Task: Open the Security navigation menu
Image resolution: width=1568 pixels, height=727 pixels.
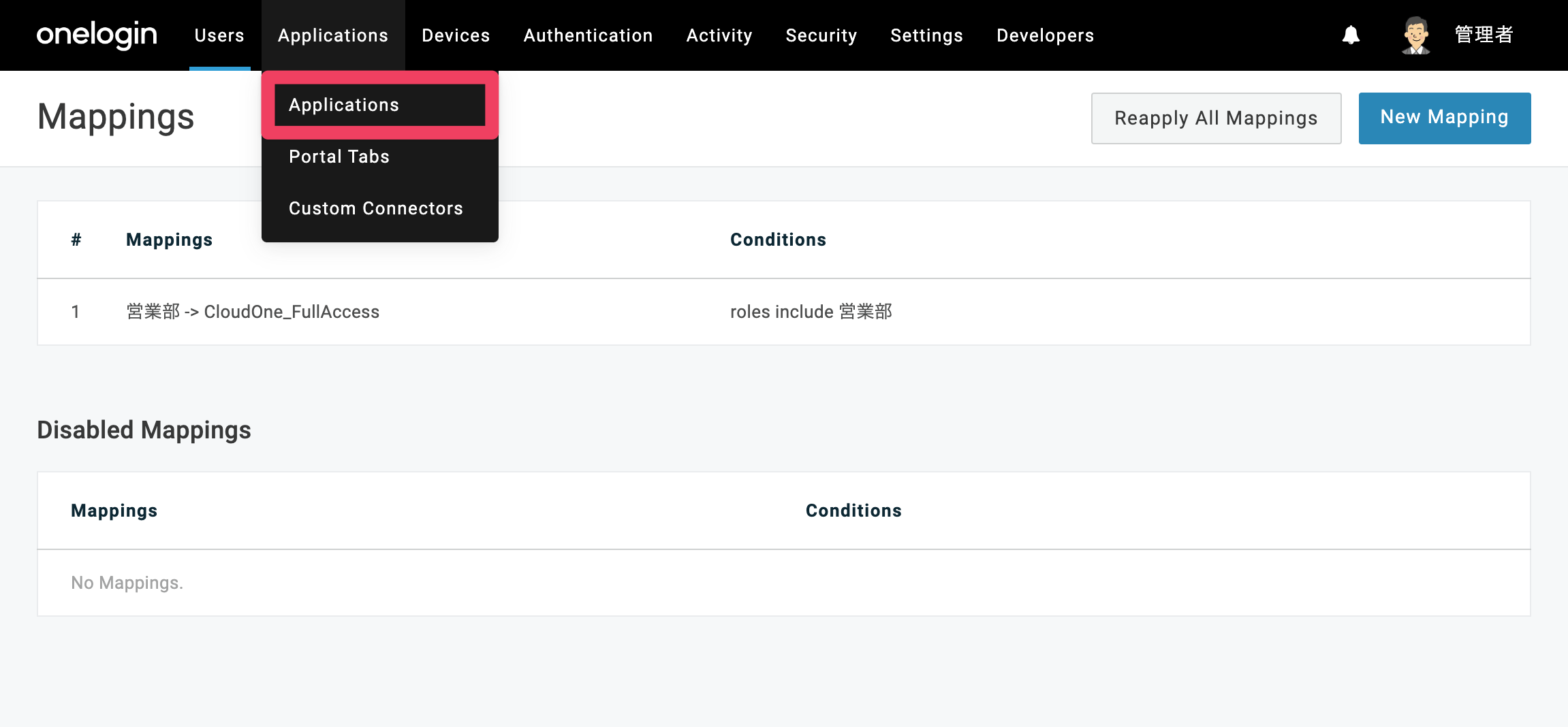Action: point(821,35)
